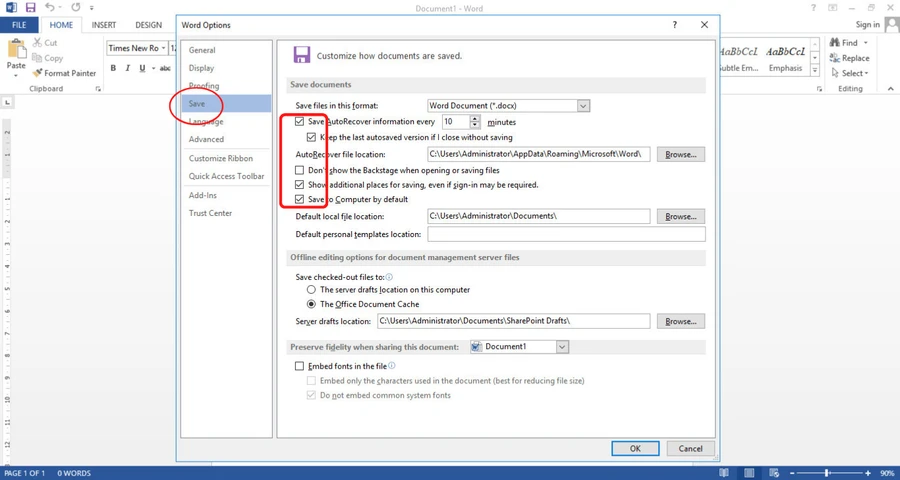This screenshot has height=480, width=900.
Task: Toggle Italic formatting
Action: click(x=128, y=68)
